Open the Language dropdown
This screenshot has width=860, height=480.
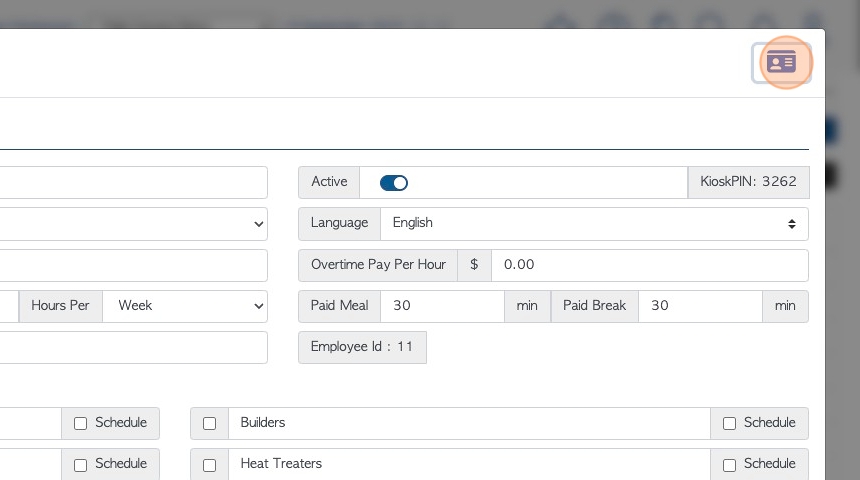[594, 223]
